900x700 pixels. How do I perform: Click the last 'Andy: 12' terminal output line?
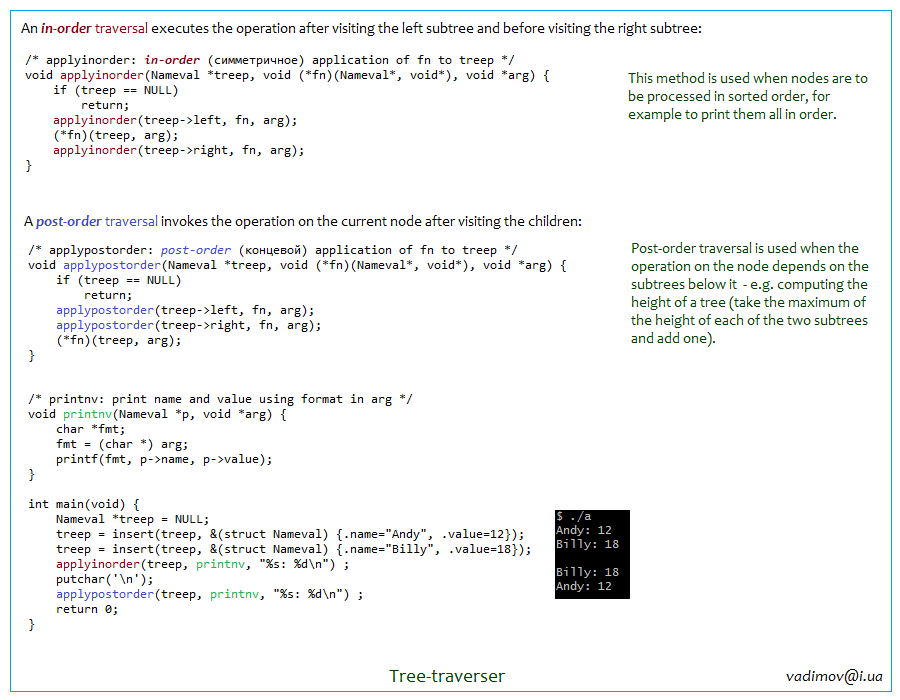coord(584,586)
